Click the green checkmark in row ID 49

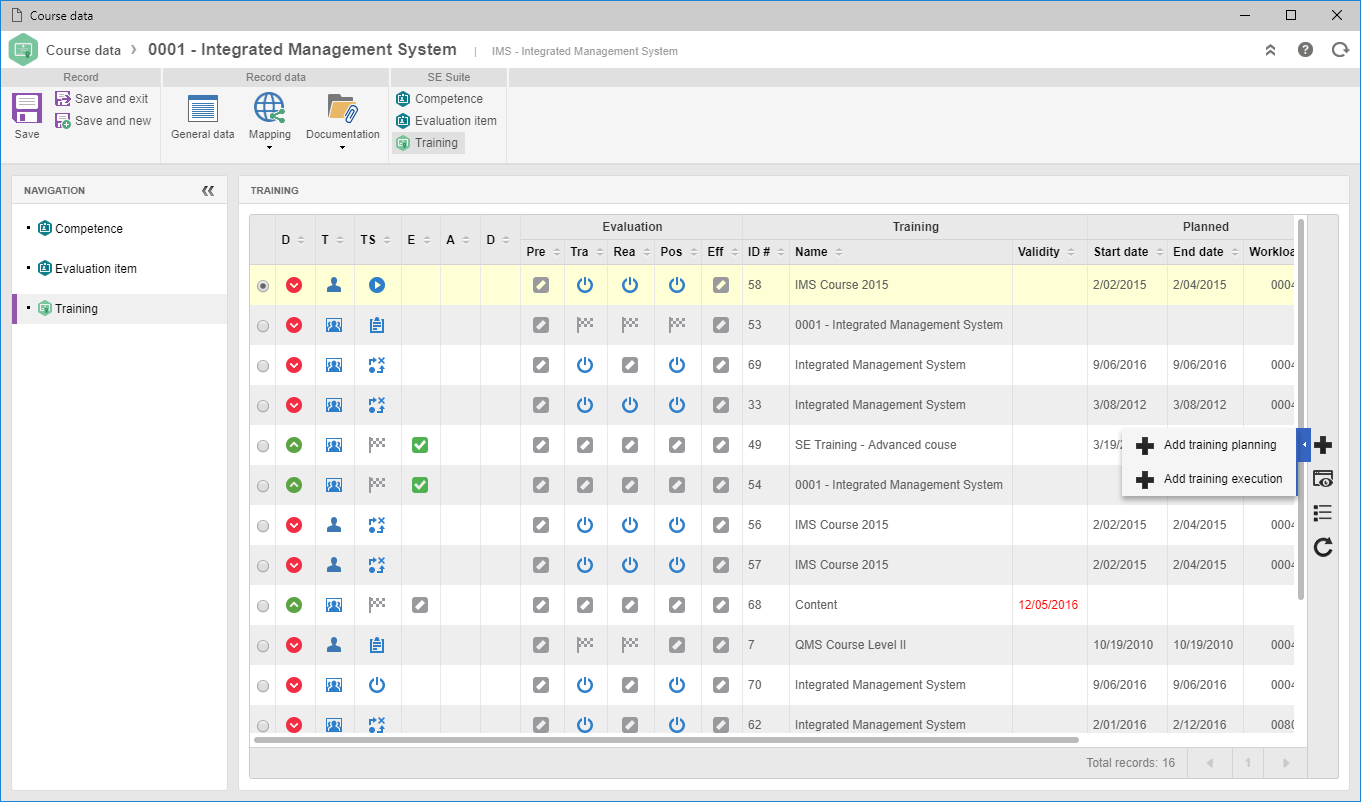[420, 445]
